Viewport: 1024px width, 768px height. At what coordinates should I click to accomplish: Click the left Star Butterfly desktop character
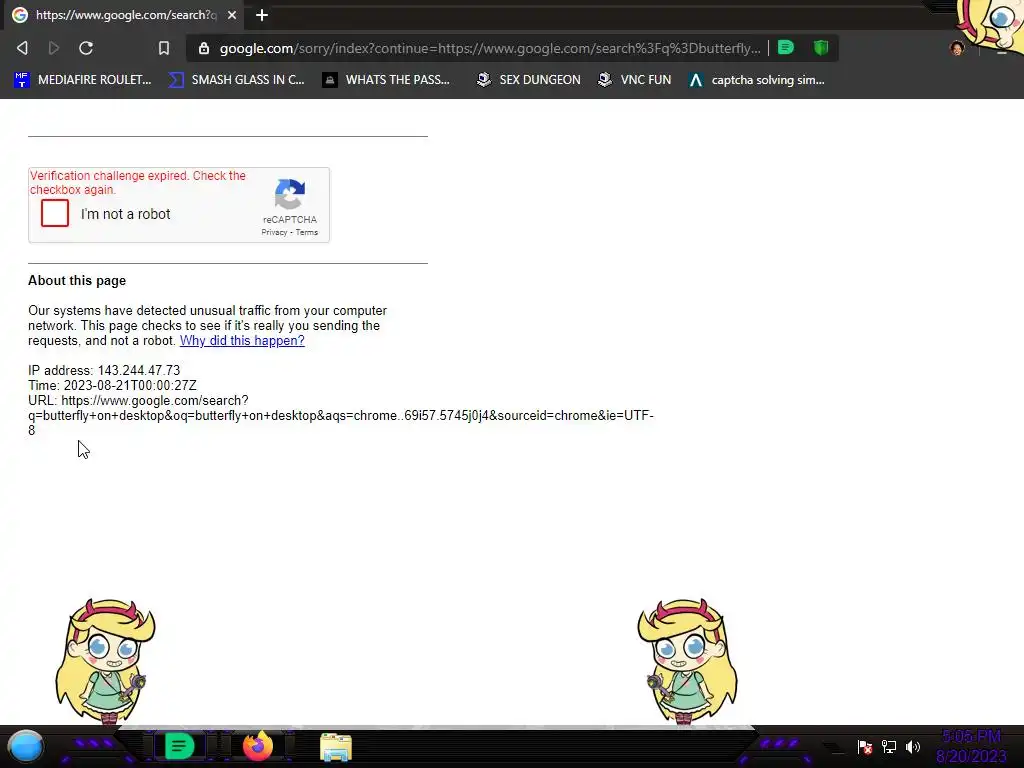(x=106, y=661)
